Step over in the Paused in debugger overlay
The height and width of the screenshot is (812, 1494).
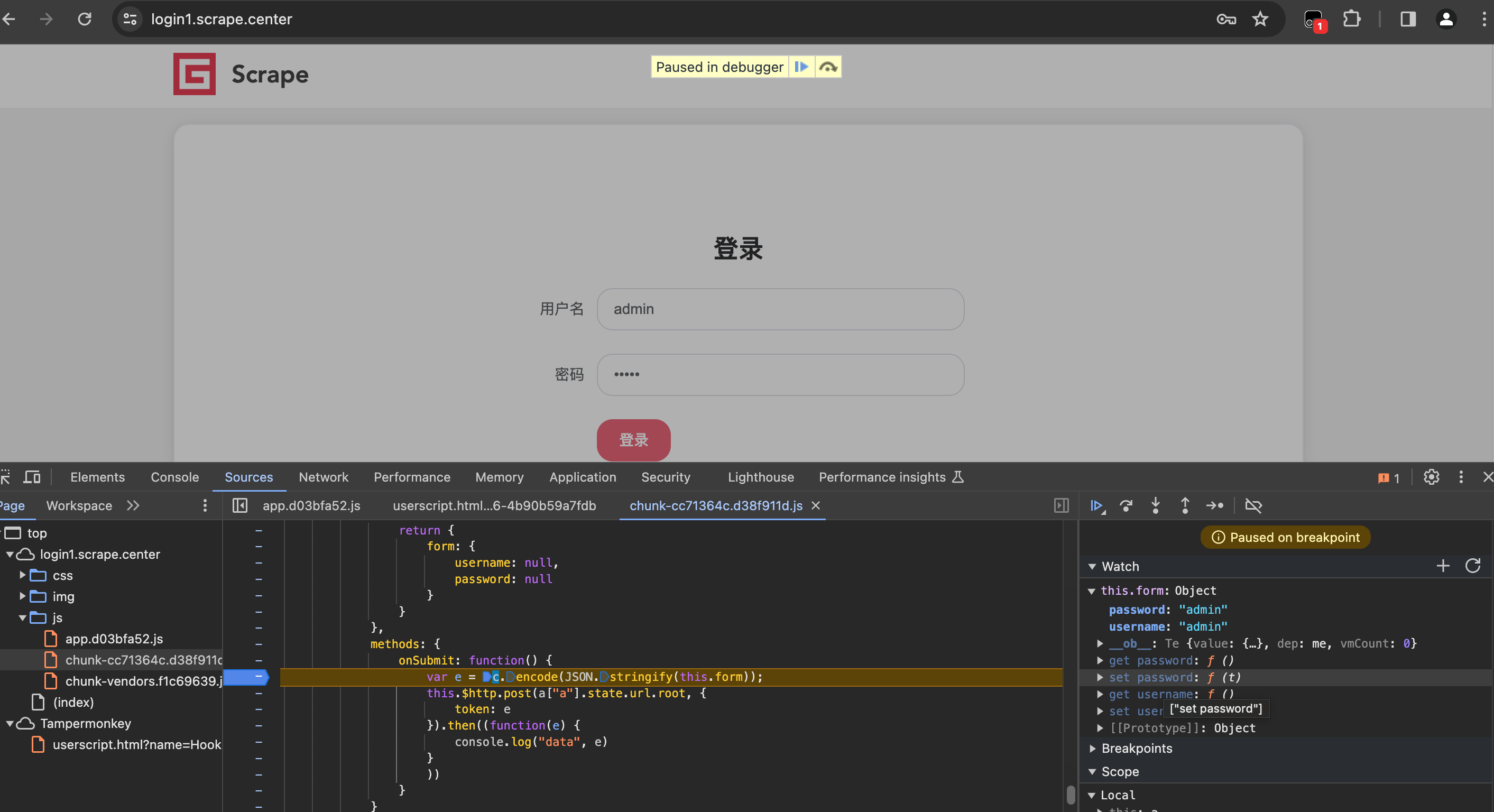tap(827, 67)
